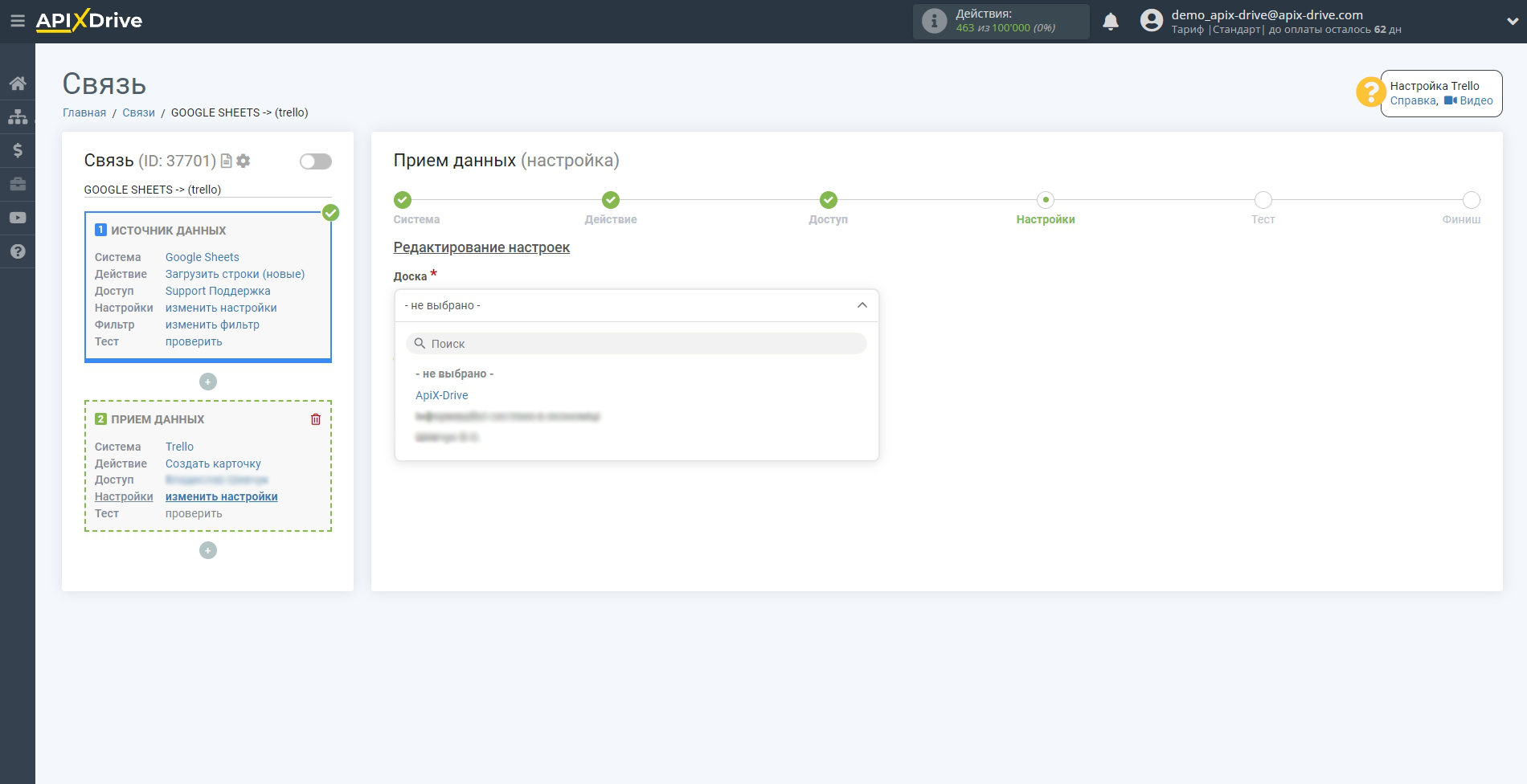This screenshot has height=784, width=1527.
Task: Click the actions info icon
Action: 934,21
